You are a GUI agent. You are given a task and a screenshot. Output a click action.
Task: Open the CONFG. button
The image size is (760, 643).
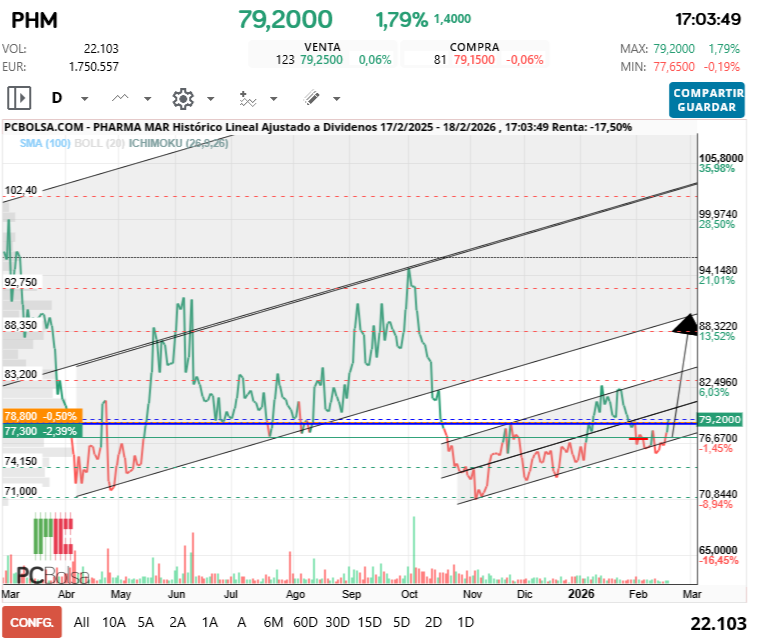click(31, 622)
